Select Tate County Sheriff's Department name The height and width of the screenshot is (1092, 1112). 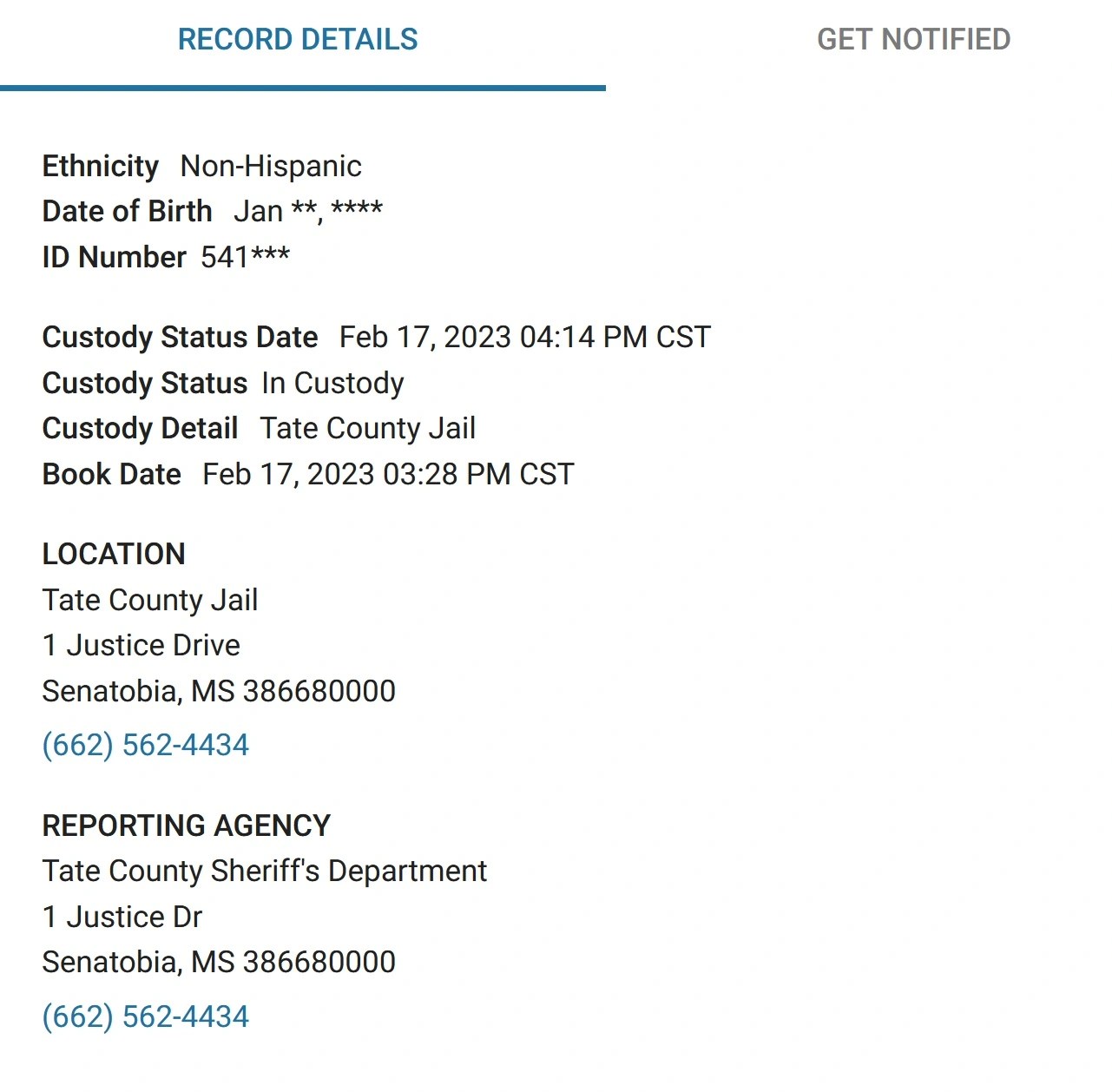click(x=265, y=871)
